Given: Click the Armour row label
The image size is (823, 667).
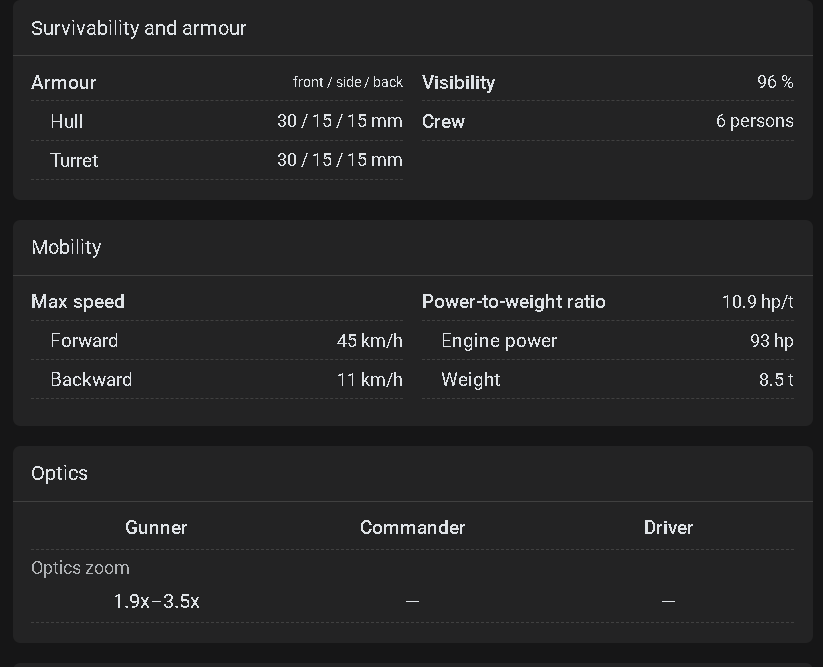Looking at the screenshot, I should [64, 82].
